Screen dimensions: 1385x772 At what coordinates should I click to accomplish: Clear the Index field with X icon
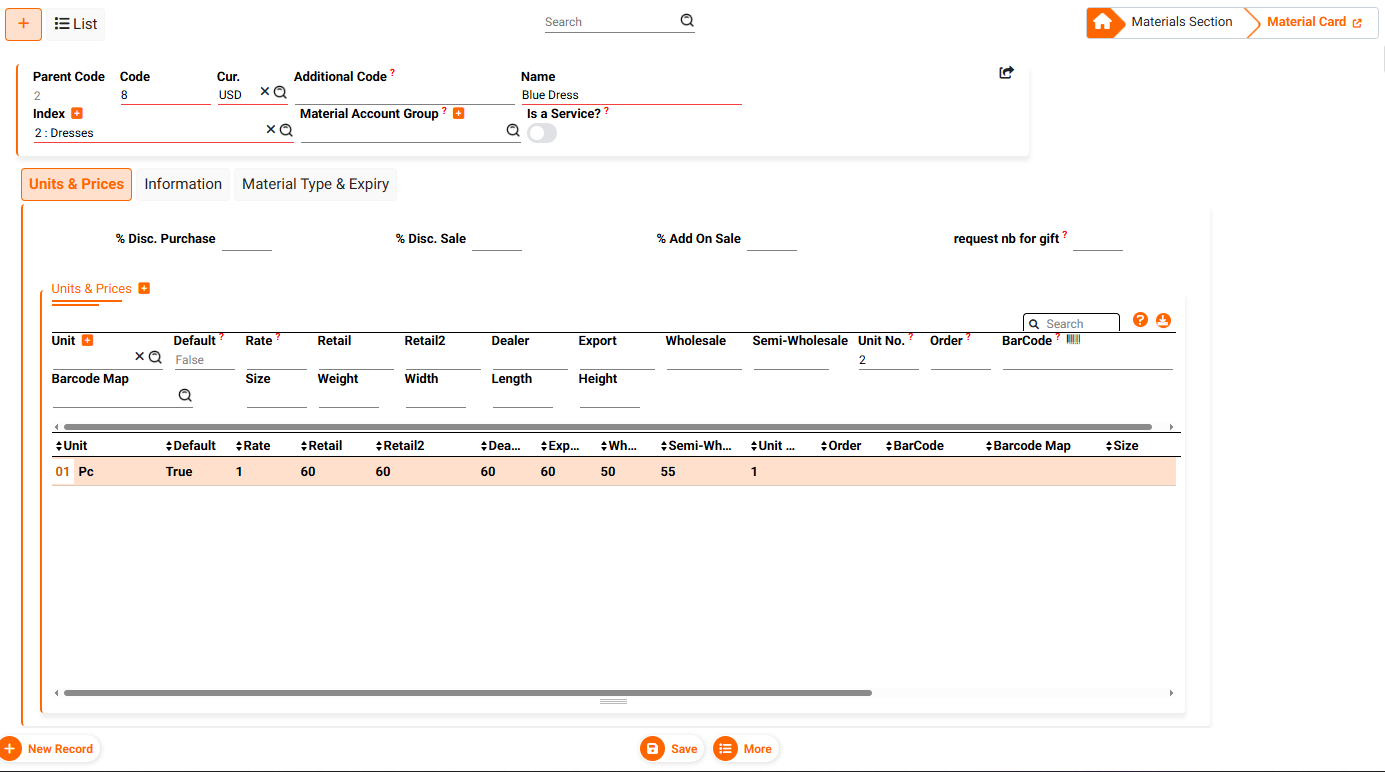[x=270, y=130]
